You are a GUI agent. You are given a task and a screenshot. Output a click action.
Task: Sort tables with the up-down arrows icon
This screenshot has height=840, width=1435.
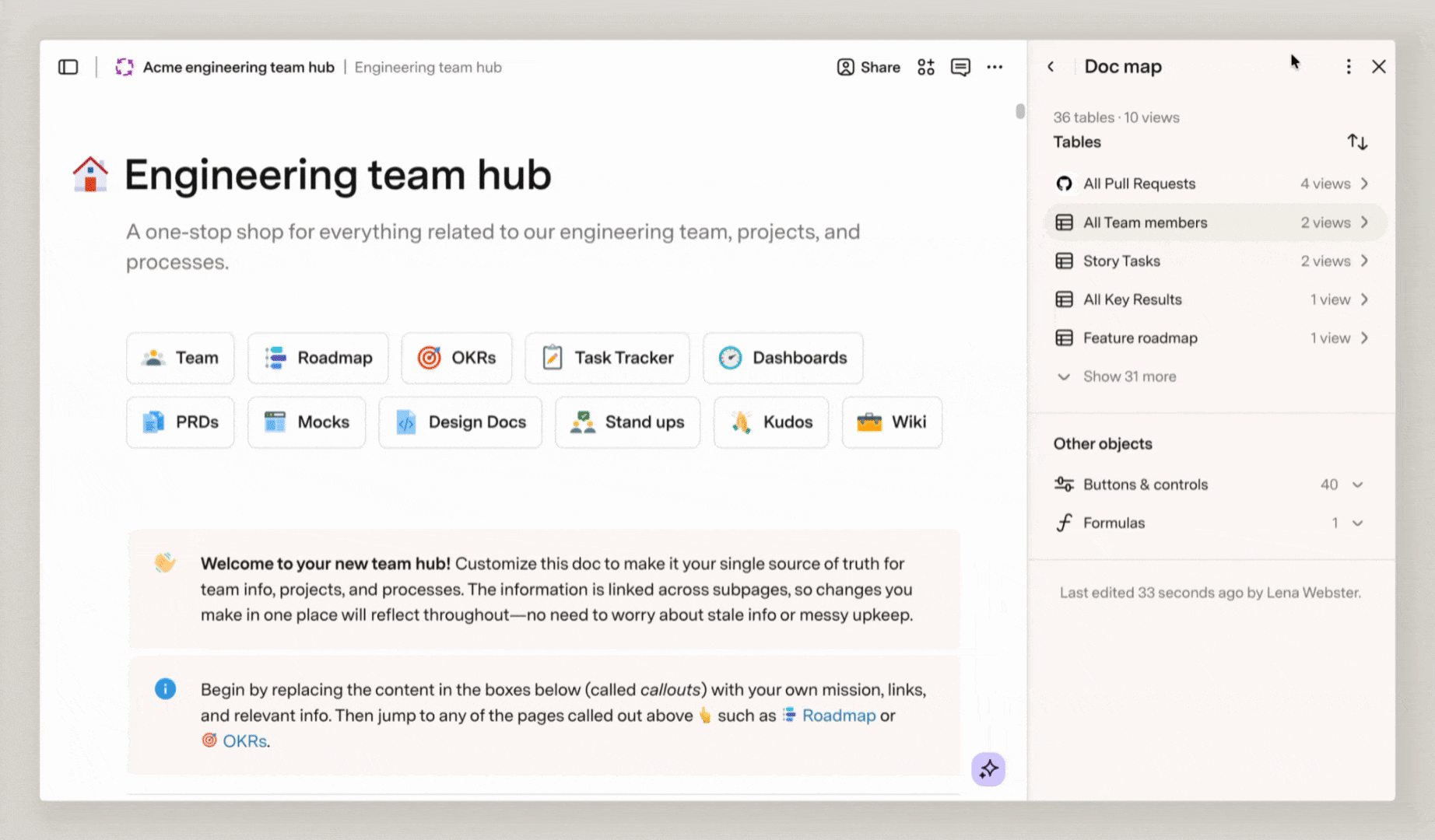point(1357,142)
